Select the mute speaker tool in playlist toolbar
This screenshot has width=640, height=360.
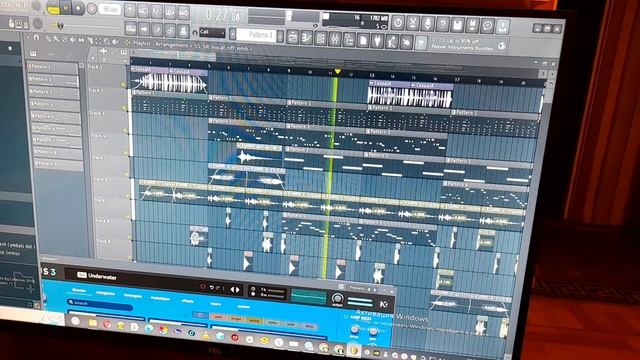[73, 40]
